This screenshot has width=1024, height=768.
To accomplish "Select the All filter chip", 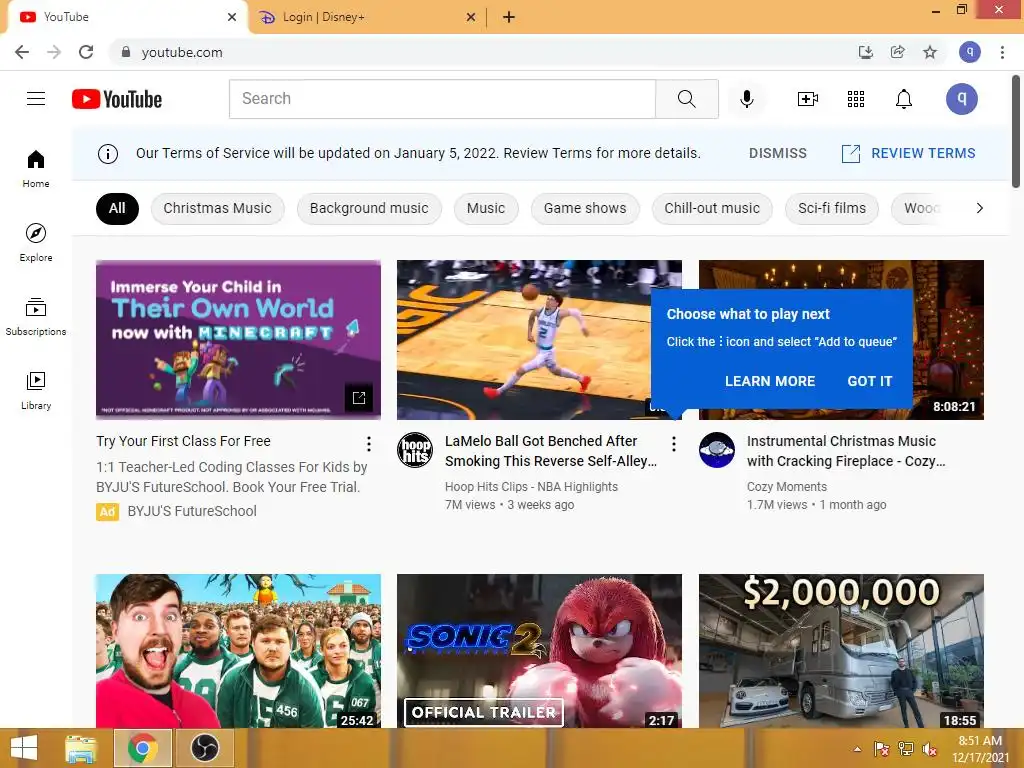I will (x=117, y=208).
